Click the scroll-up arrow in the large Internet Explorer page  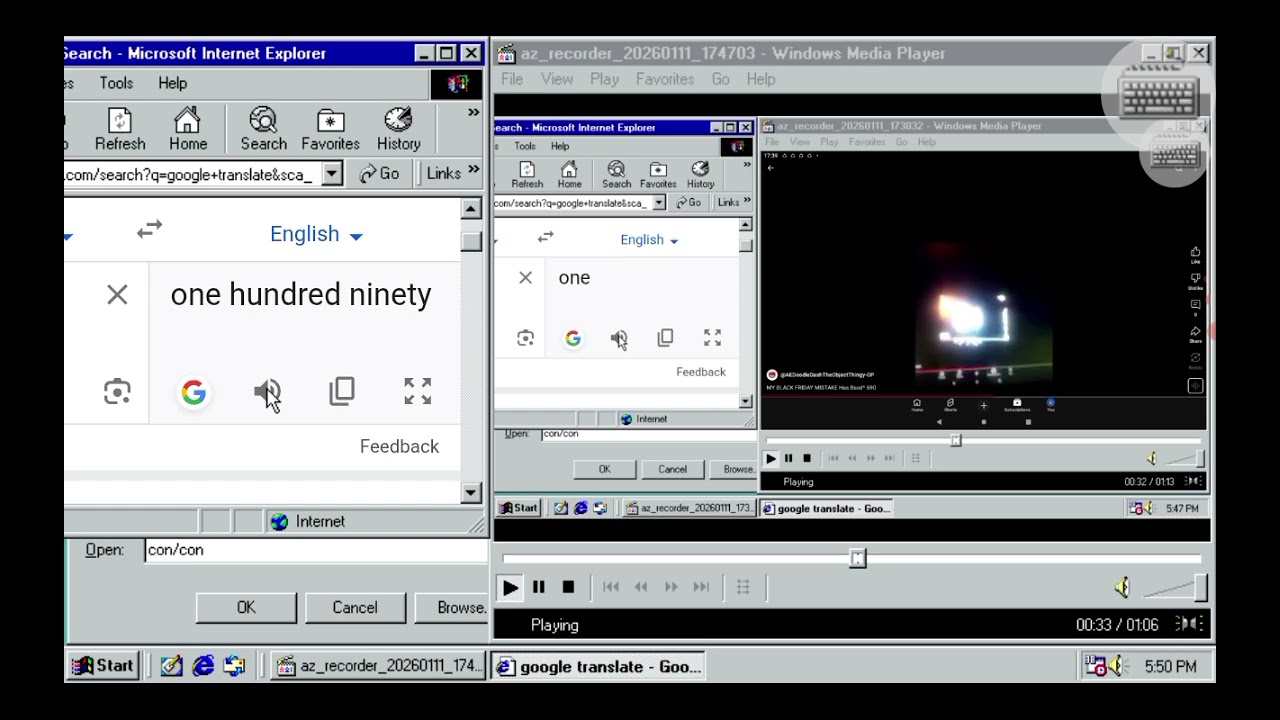click(x=471, y=209)
